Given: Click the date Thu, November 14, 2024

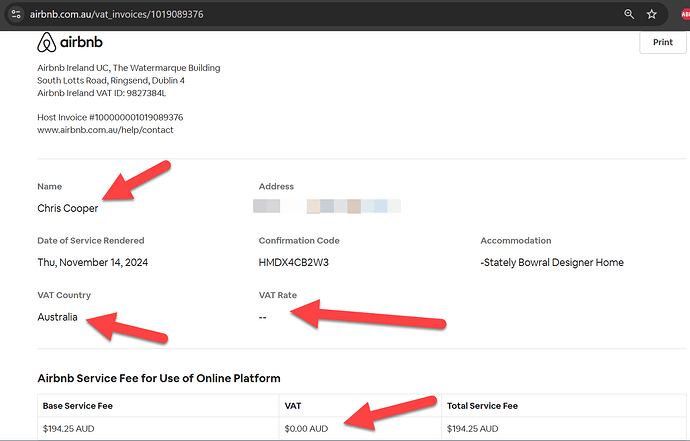Looking at the screenshot, I should click(x=92, y=262).
